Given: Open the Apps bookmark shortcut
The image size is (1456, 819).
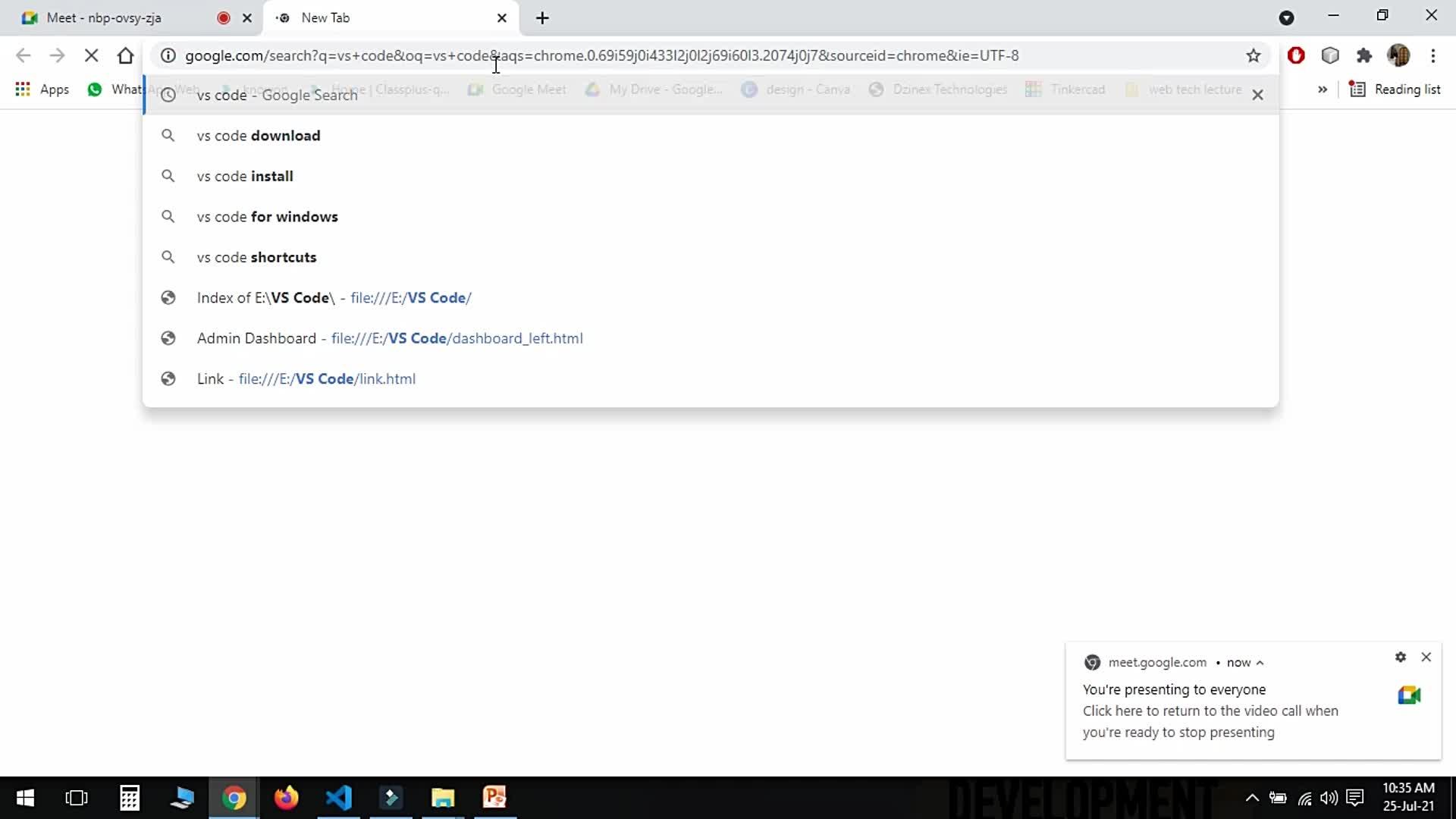Looking at the screenshot, I should click(42, 89).
